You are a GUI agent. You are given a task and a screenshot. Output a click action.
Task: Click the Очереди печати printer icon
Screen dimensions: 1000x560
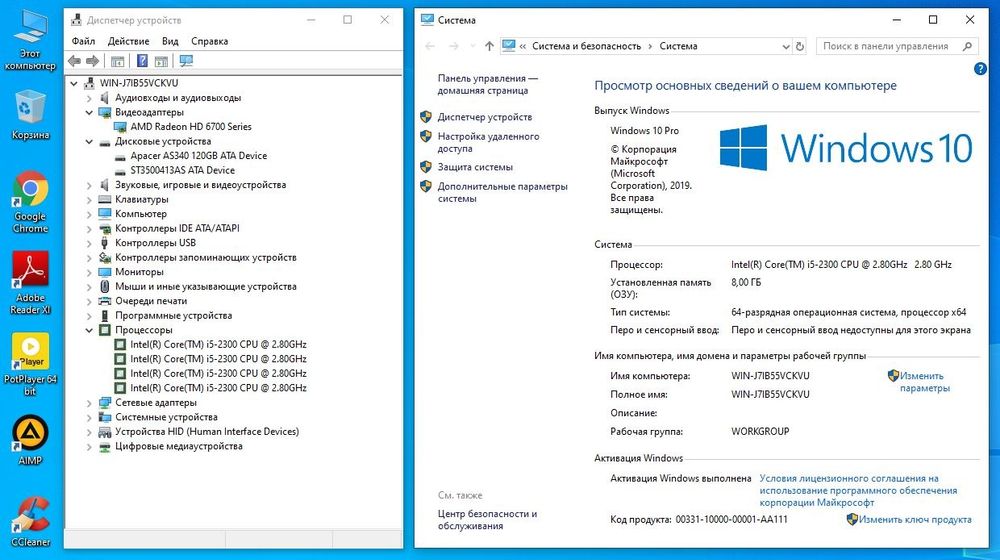(x=105, y=301)
